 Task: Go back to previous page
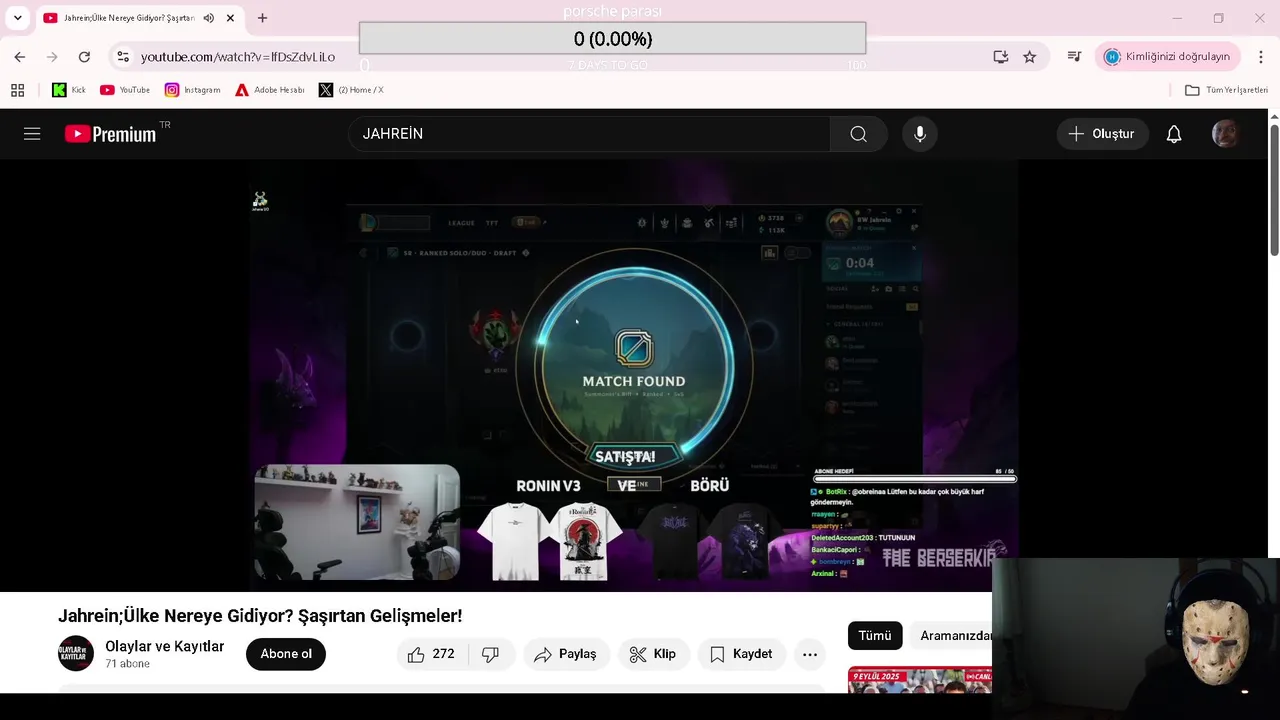point(20,57)
